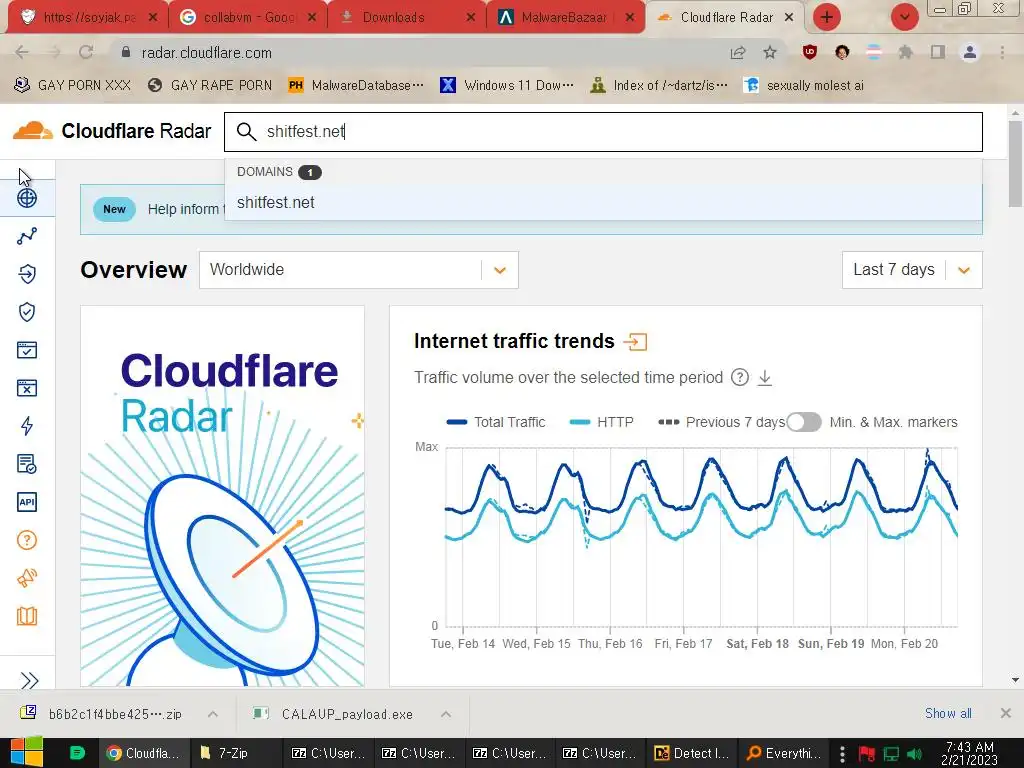Viewport: 1024px width, 768px height.
Task: Go back with the browser Back arrow
Action: coord(22,52)
